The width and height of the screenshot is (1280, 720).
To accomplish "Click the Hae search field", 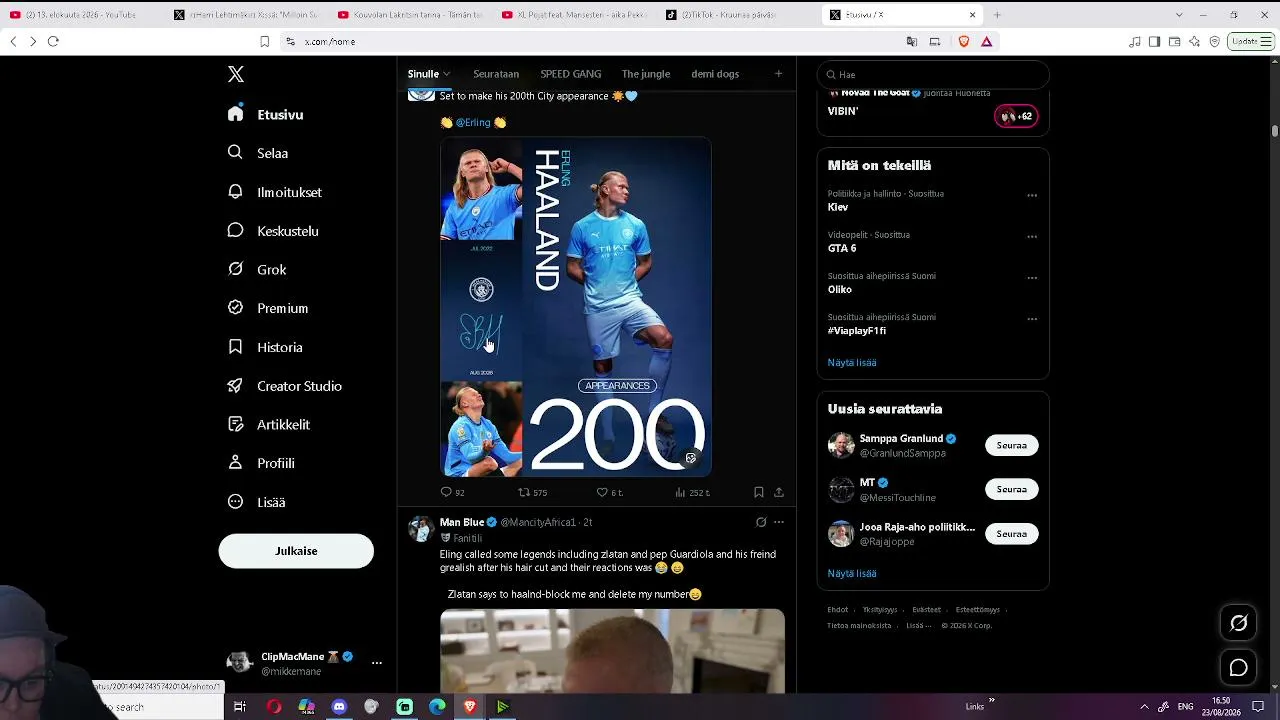I will click(x=933, y=74).
